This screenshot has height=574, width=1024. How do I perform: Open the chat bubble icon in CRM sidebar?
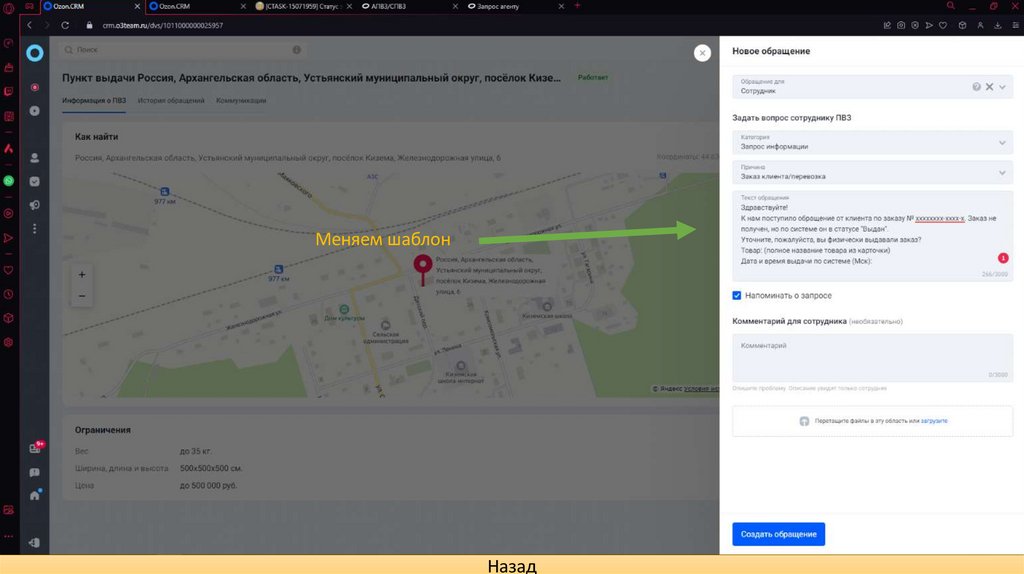point(35,472)
